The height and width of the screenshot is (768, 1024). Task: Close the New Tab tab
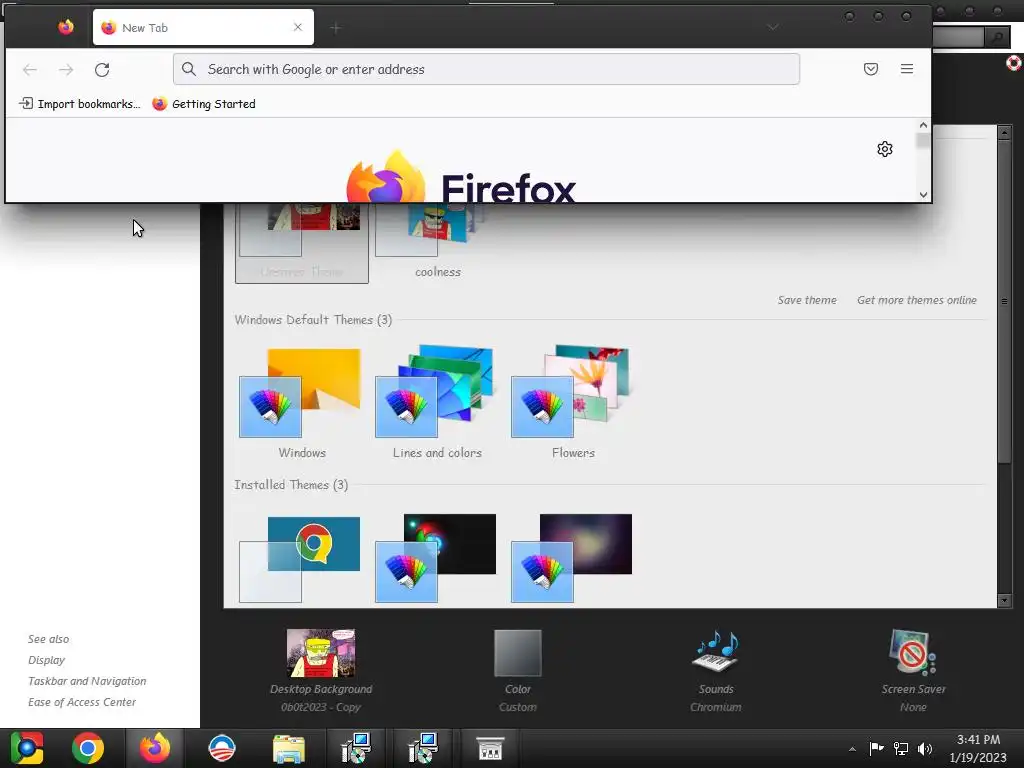[298, 27]
